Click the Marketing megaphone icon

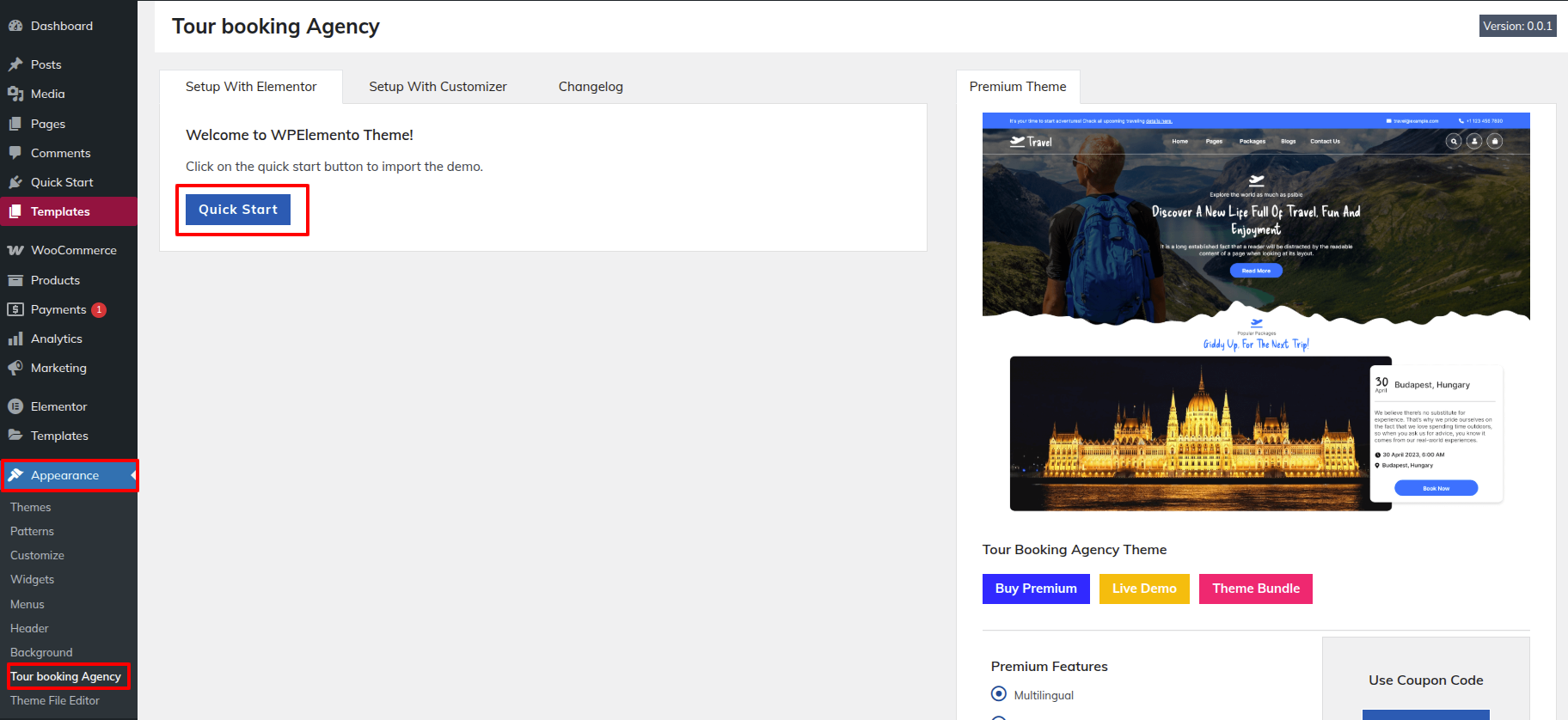(15, 368)
